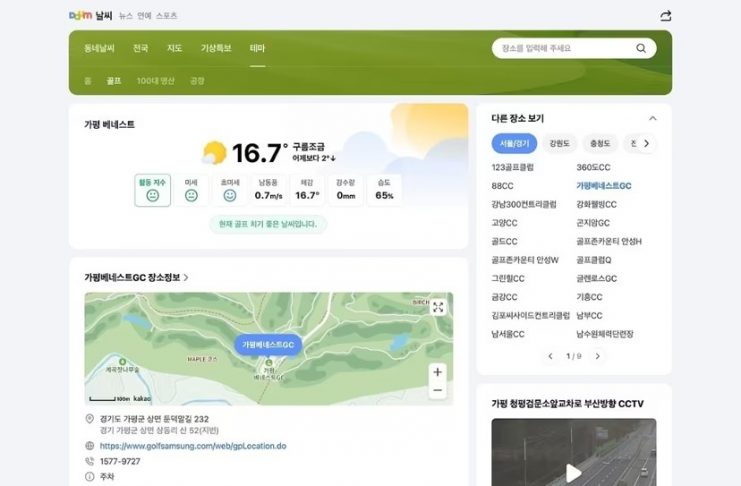Open 골프존카운티 안성W from the list

(x=525, y=260)
